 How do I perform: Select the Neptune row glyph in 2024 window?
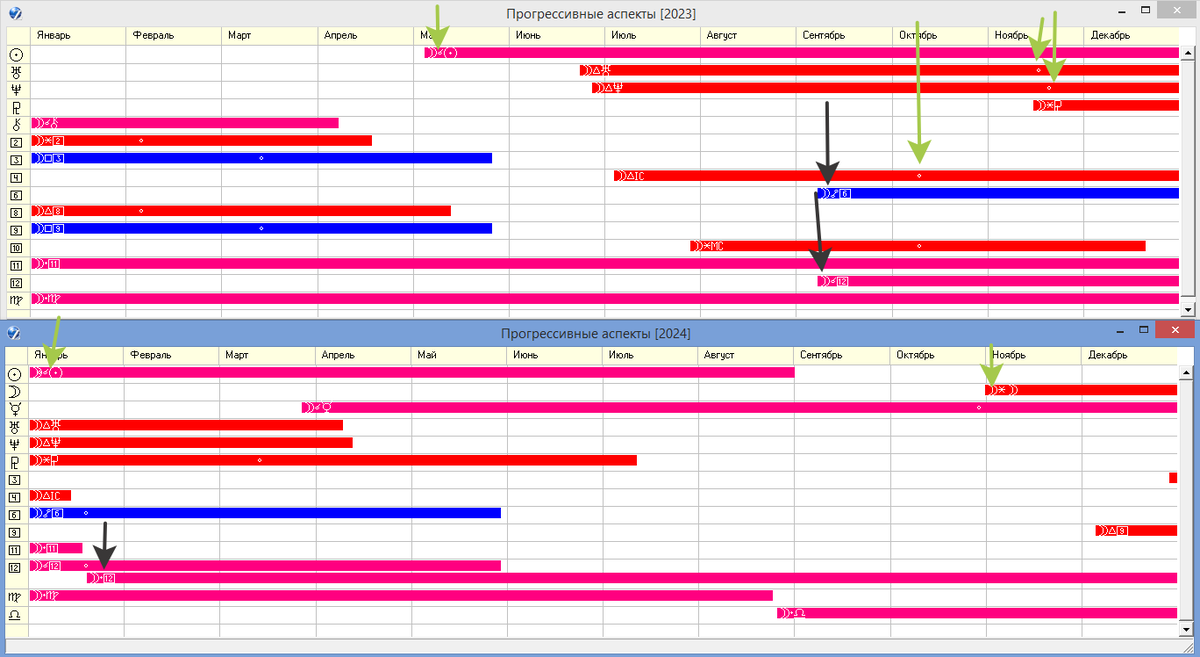pyautogui.click(x=15, y=443)
